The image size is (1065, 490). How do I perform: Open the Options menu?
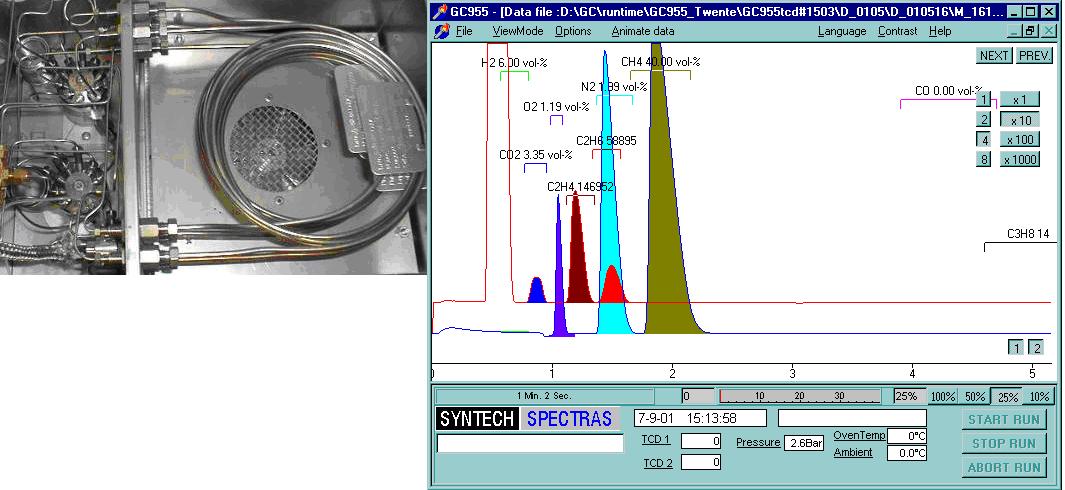pos(573,31)
